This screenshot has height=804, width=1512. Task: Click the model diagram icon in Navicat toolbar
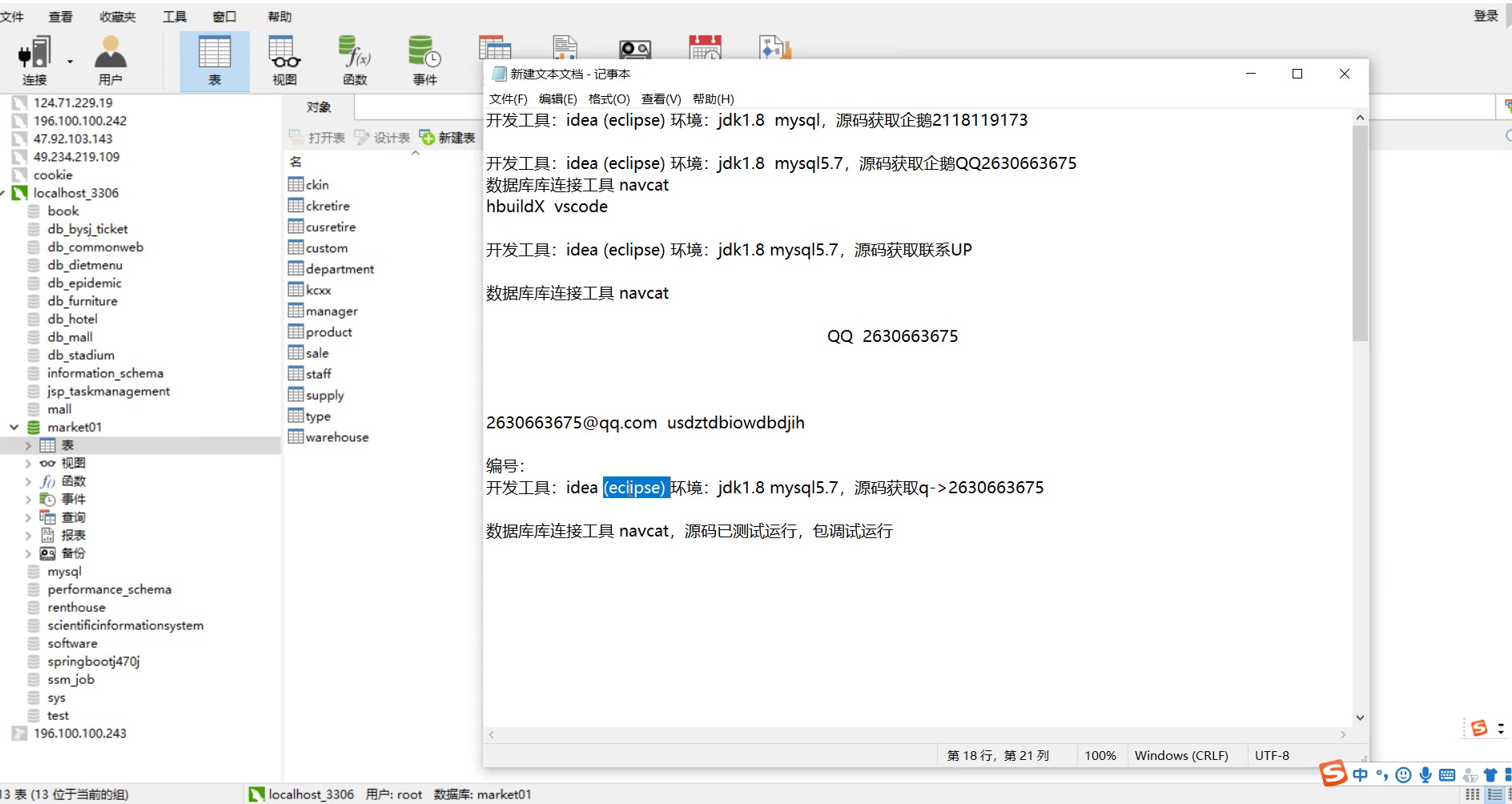click(774, 46)
